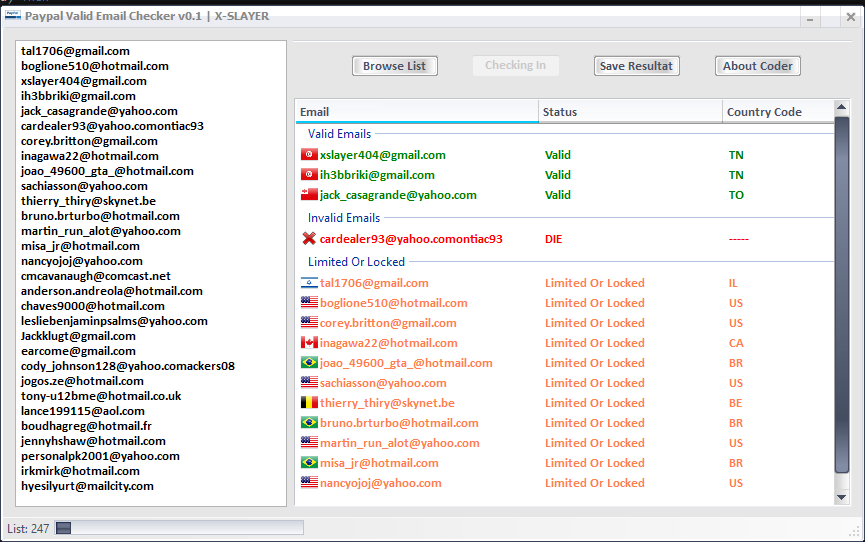Click the BE country code cell
865x542 pixels.
pyautogui.click(x=735, y=403)
